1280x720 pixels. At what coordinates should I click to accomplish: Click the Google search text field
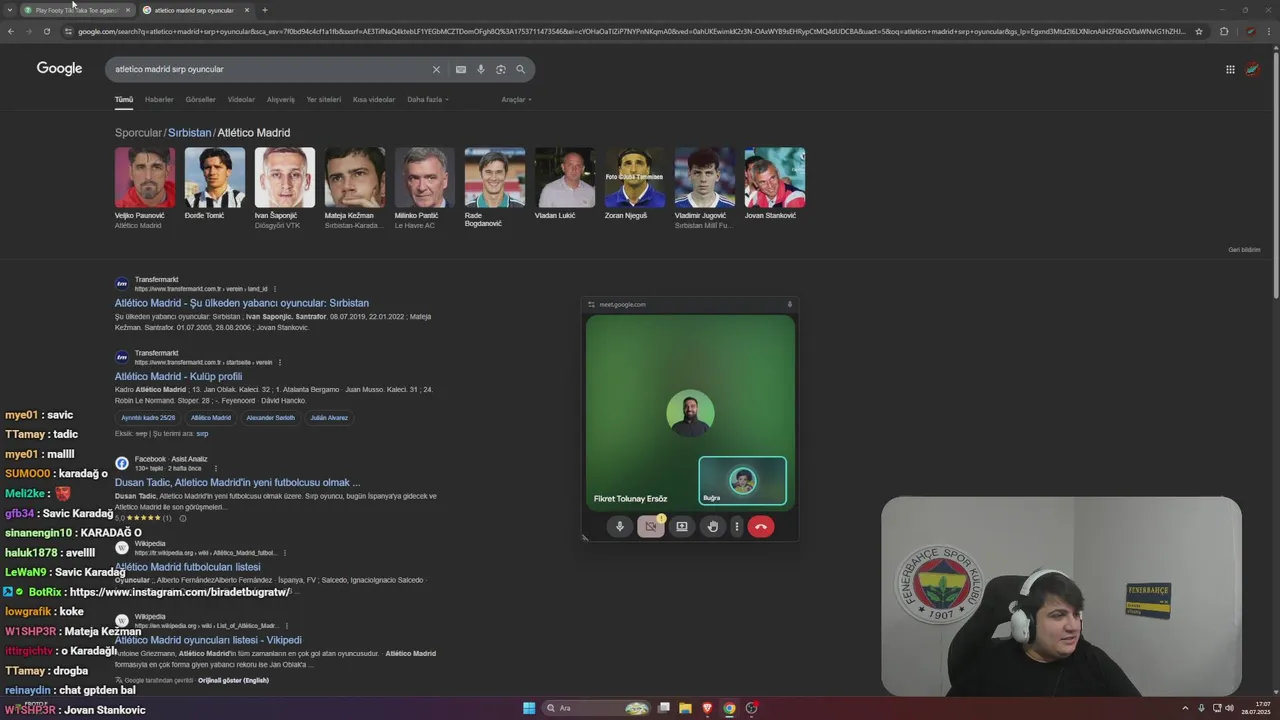tap(270, 69)
